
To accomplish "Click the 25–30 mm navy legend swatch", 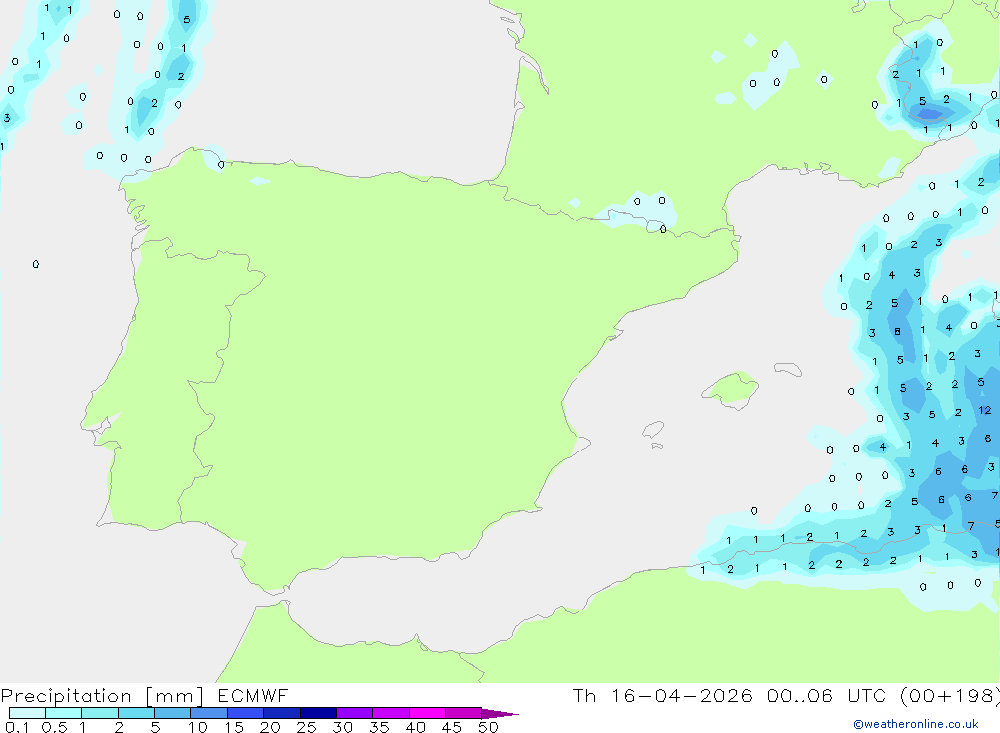I will (x=318, y=713).
